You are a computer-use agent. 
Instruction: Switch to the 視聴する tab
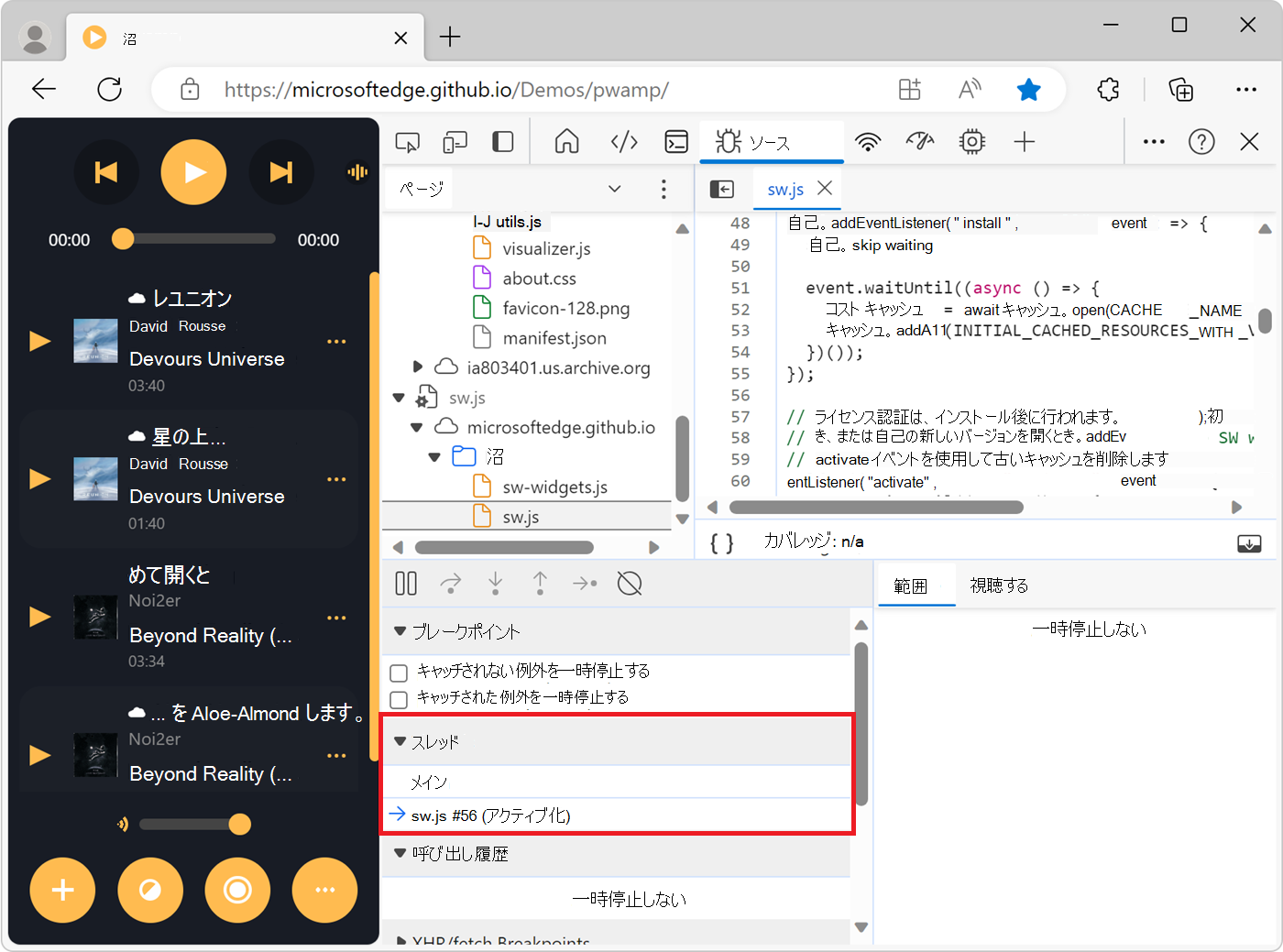(x=999, y=585)
